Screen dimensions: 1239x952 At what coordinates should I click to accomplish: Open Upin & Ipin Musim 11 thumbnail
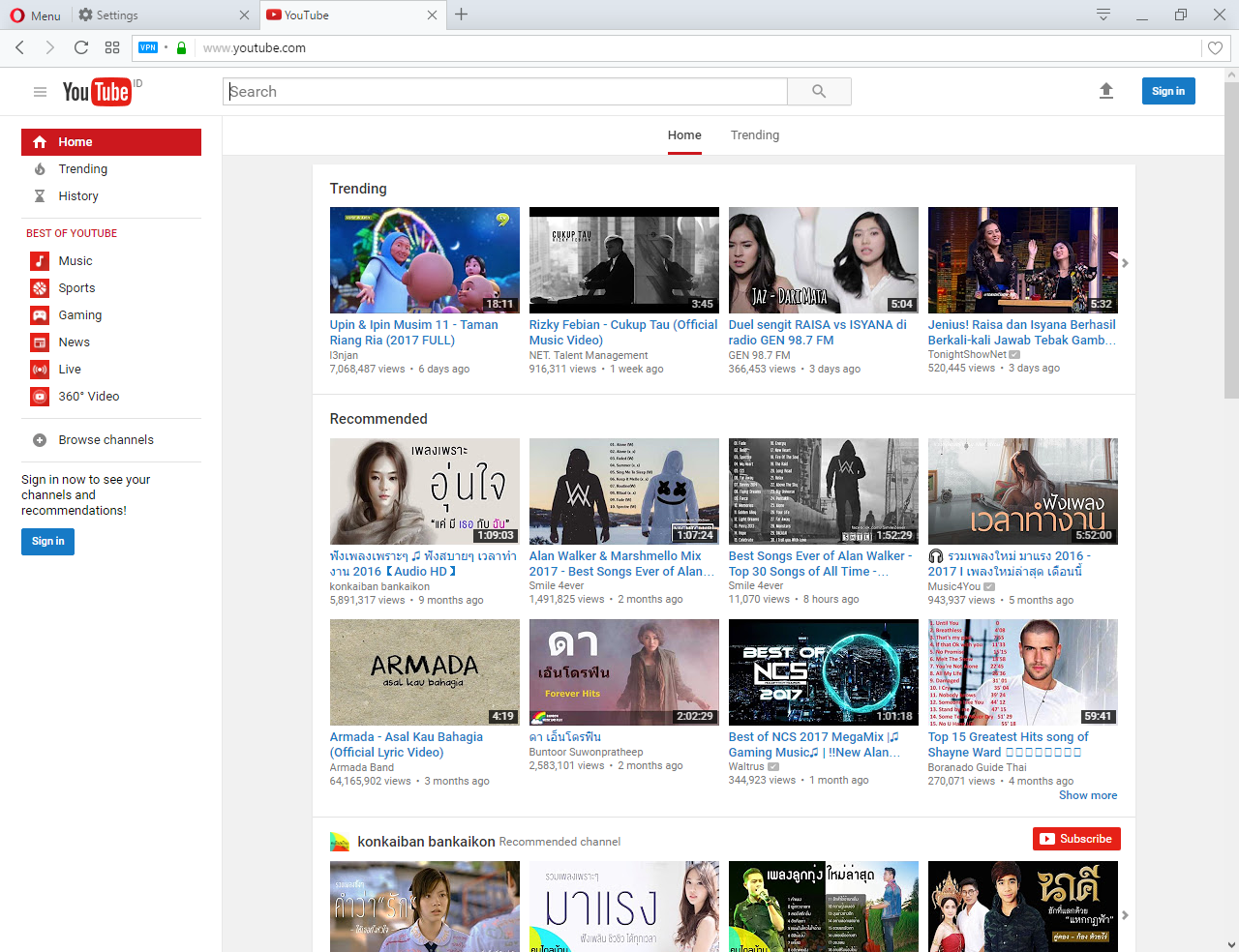(x=424, y=260)
